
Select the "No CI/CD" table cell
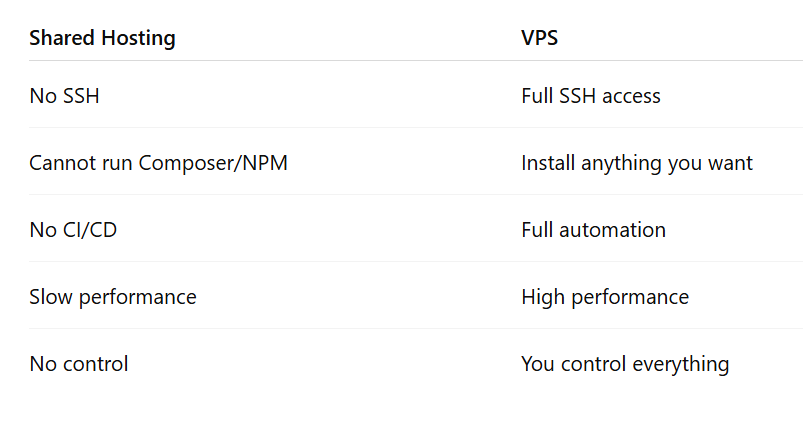pyautogui.click(x=73, y=230)
